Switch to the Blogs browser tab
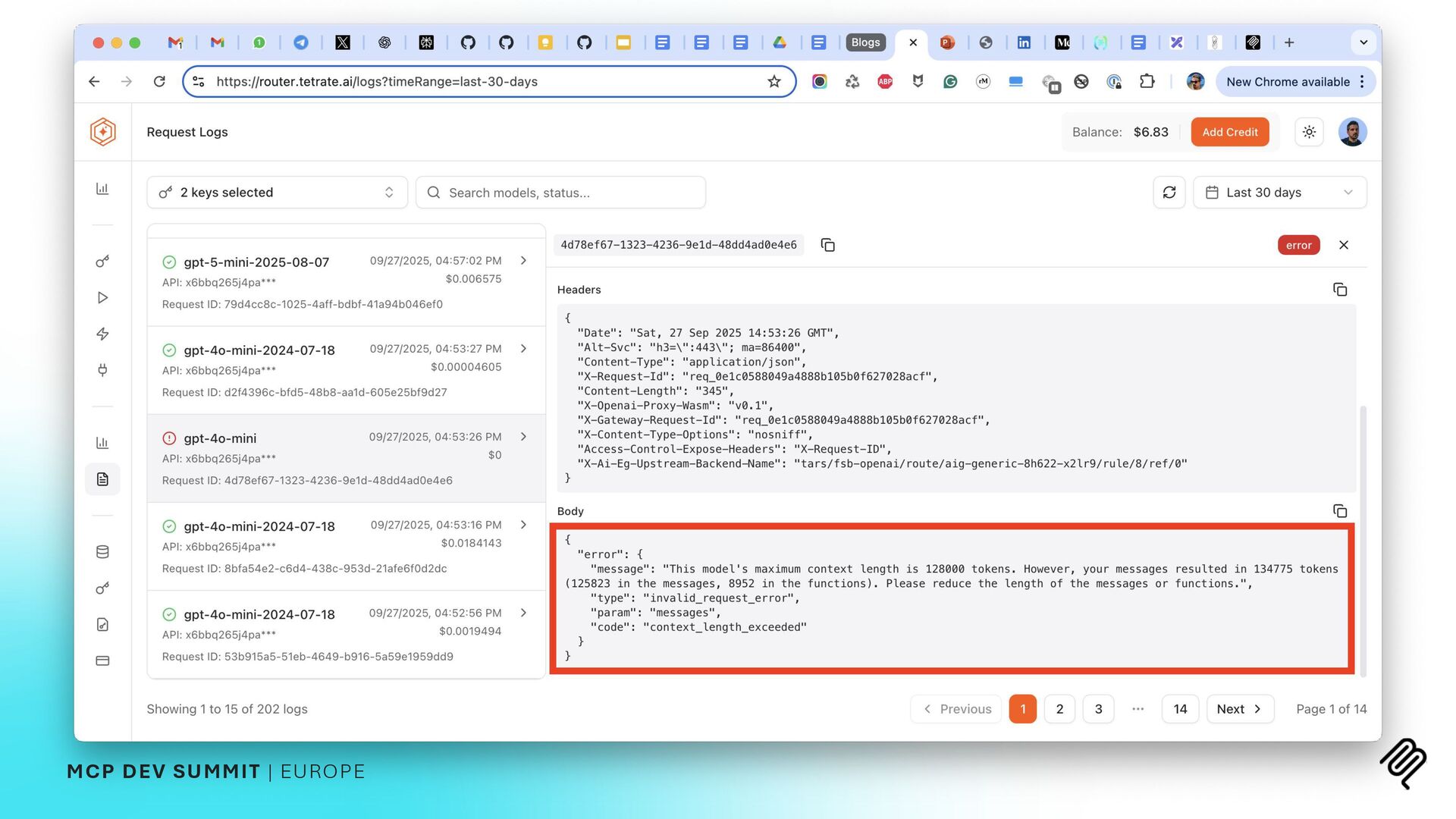Screen dimensions: 1456x819 pos(865,42)
